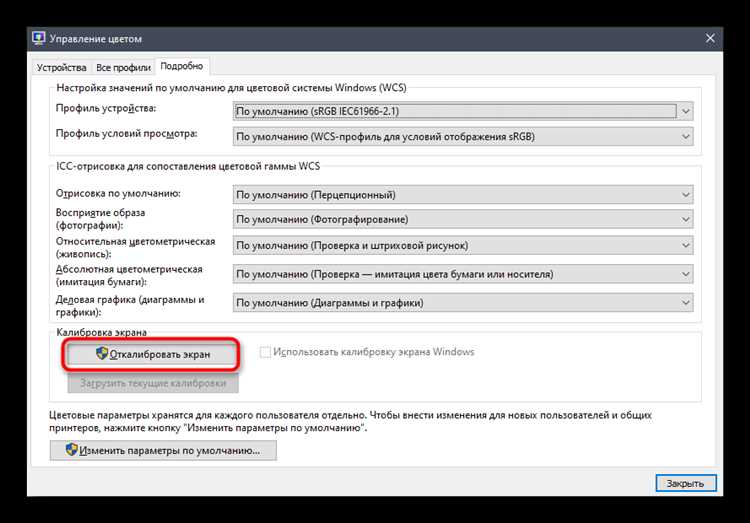Close the Управление цветом window
The width and height of the screenshot is (750, 523).
coord(710,38)
